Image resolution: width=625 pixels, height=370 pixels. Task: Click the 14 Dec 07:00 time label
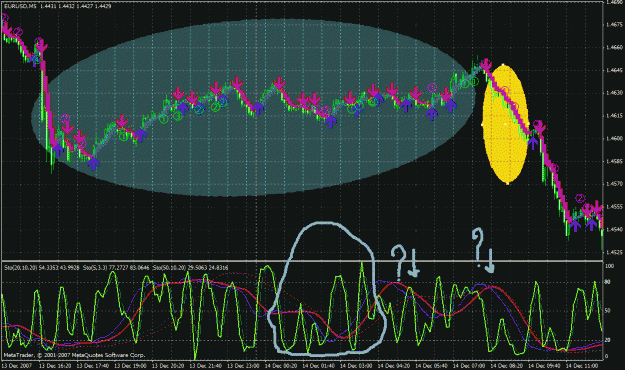(468, 366)
